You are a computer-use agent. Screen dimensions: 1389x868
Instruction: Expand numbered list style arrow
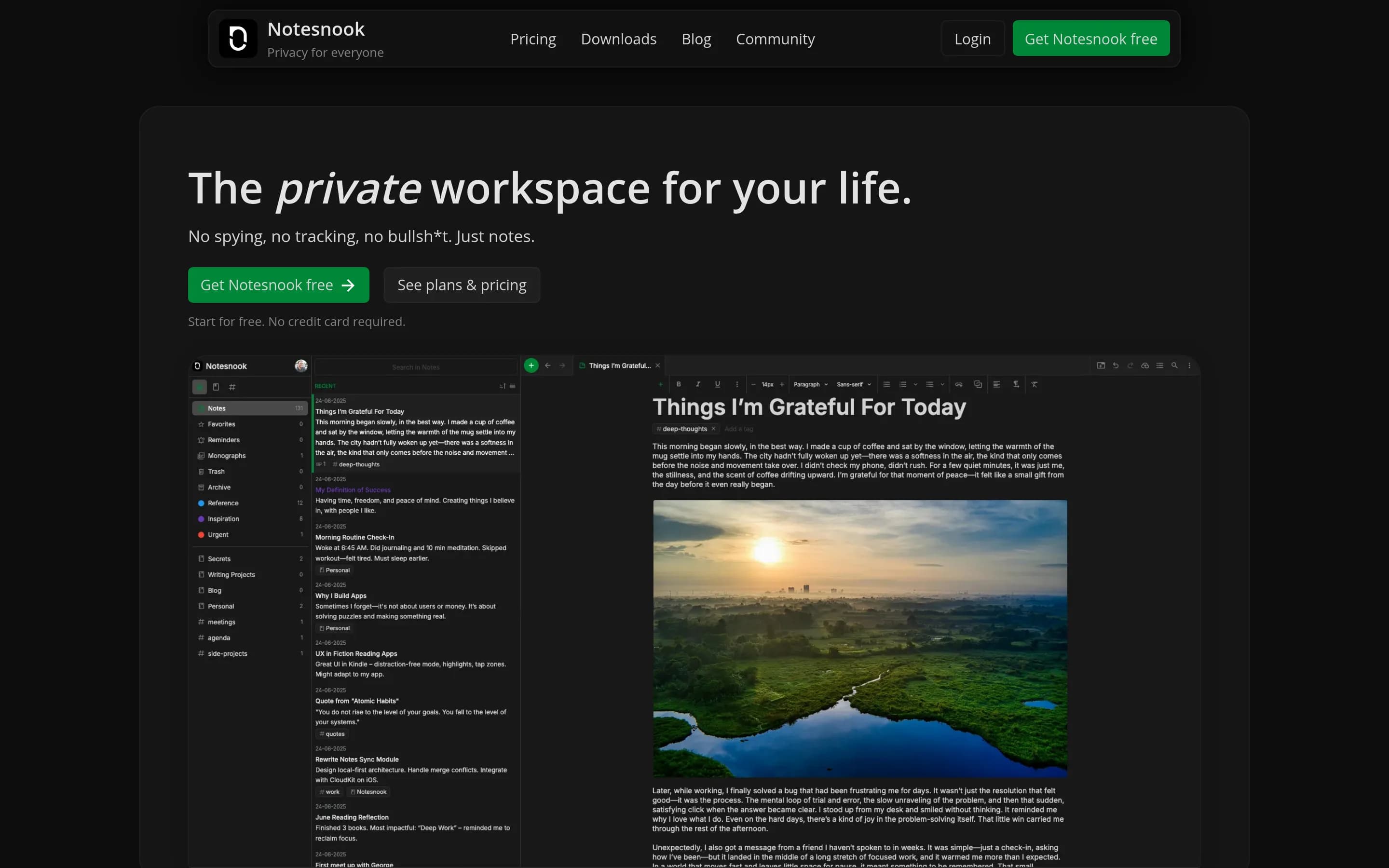(915, 384)
